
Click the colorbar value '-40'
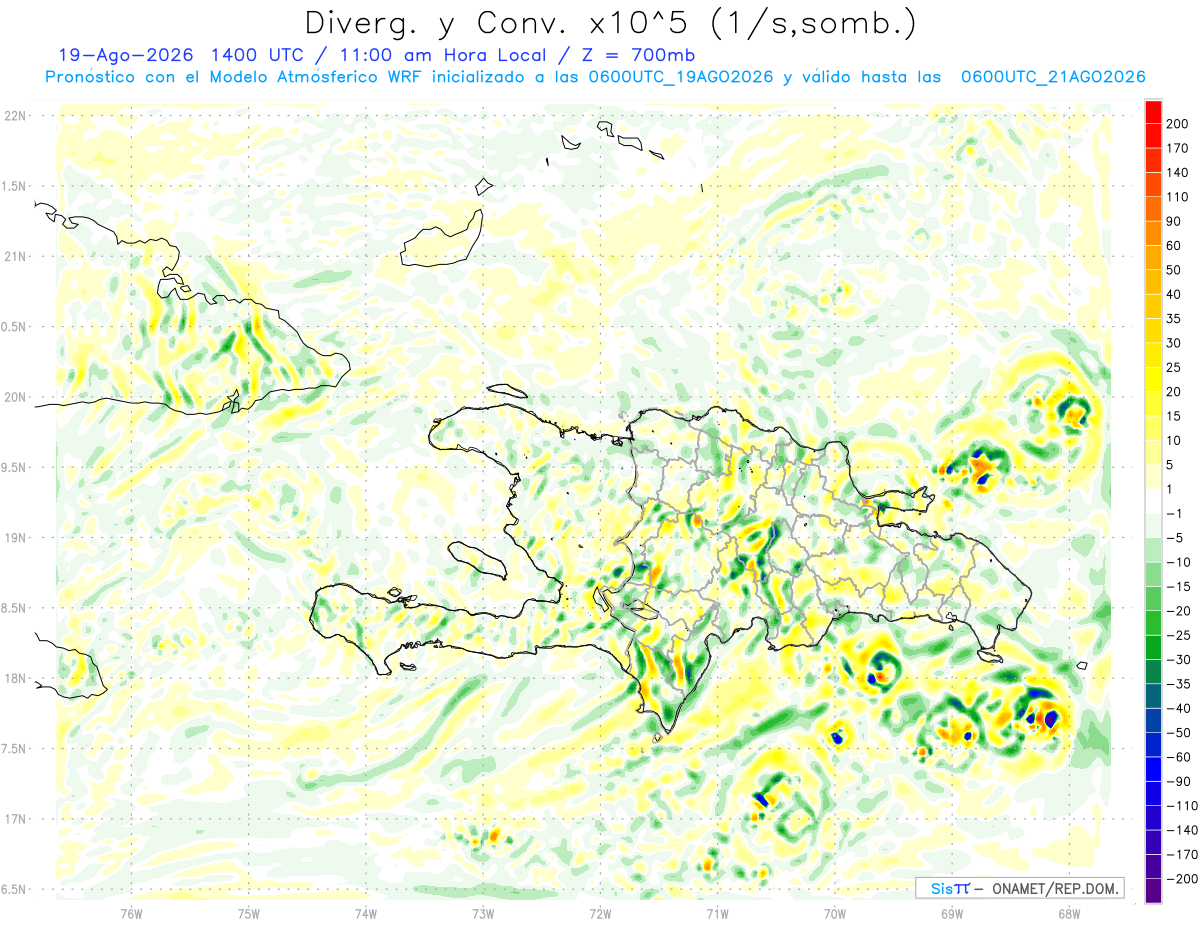(x=1178, y=708)
